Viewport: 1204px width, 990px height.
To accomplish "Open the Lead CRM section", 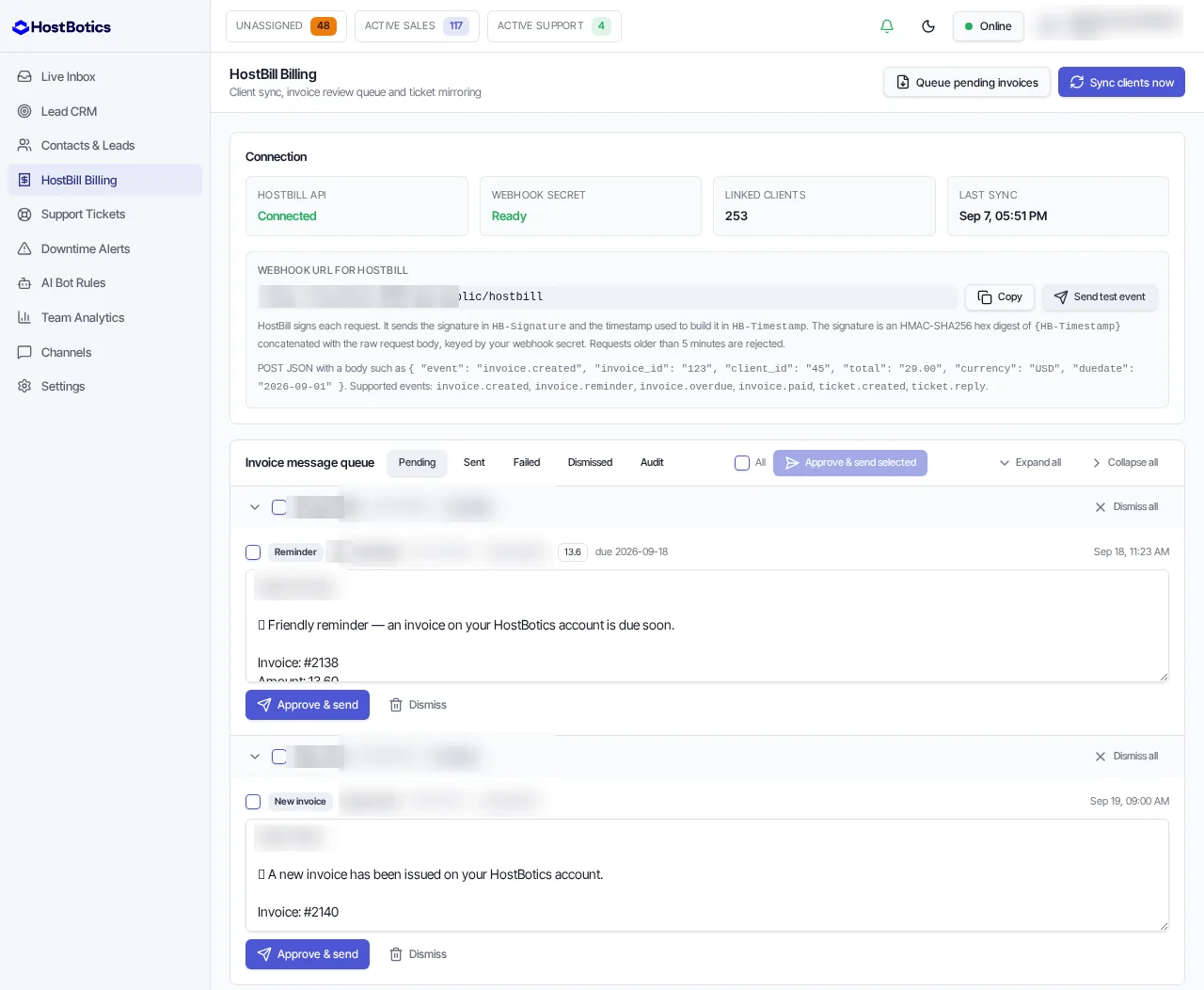I will [x=105, y=111].
